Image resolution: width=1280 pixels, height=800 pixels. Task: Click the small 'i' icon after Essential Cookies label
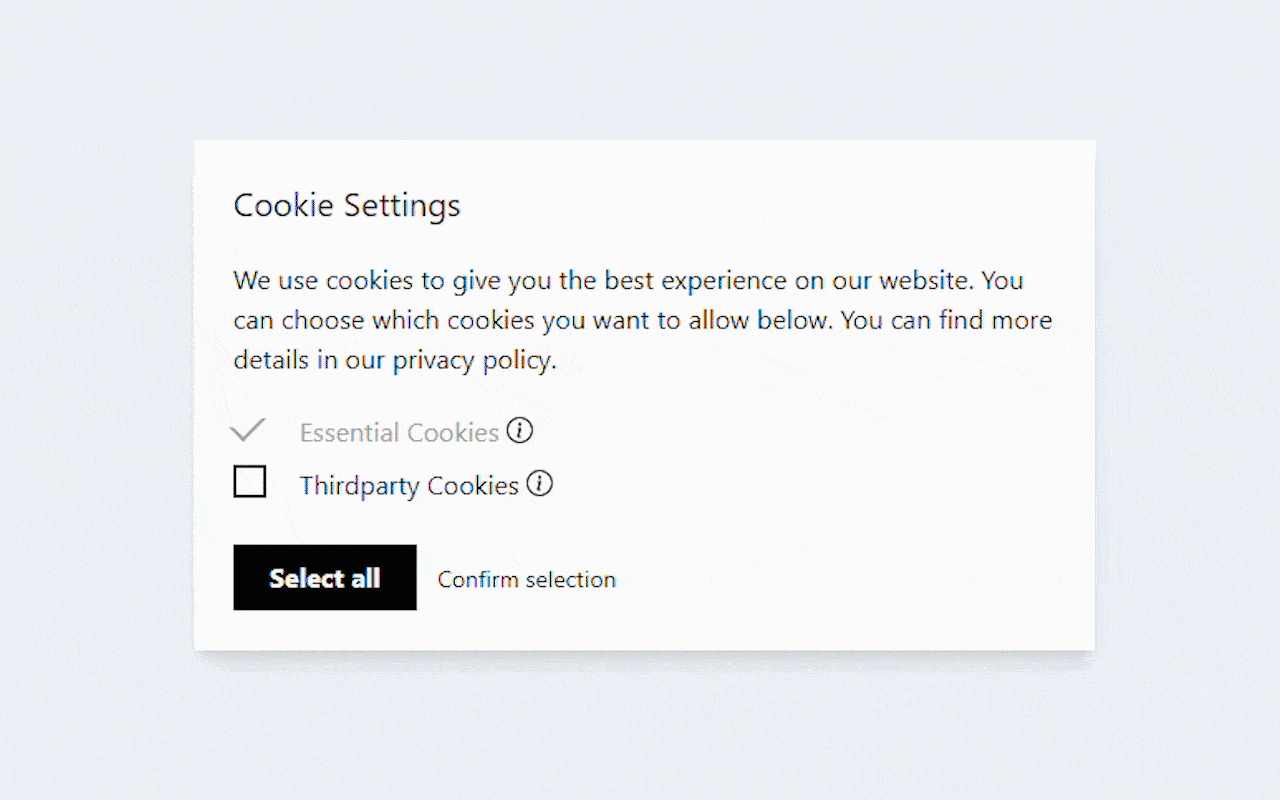point(520,431)
